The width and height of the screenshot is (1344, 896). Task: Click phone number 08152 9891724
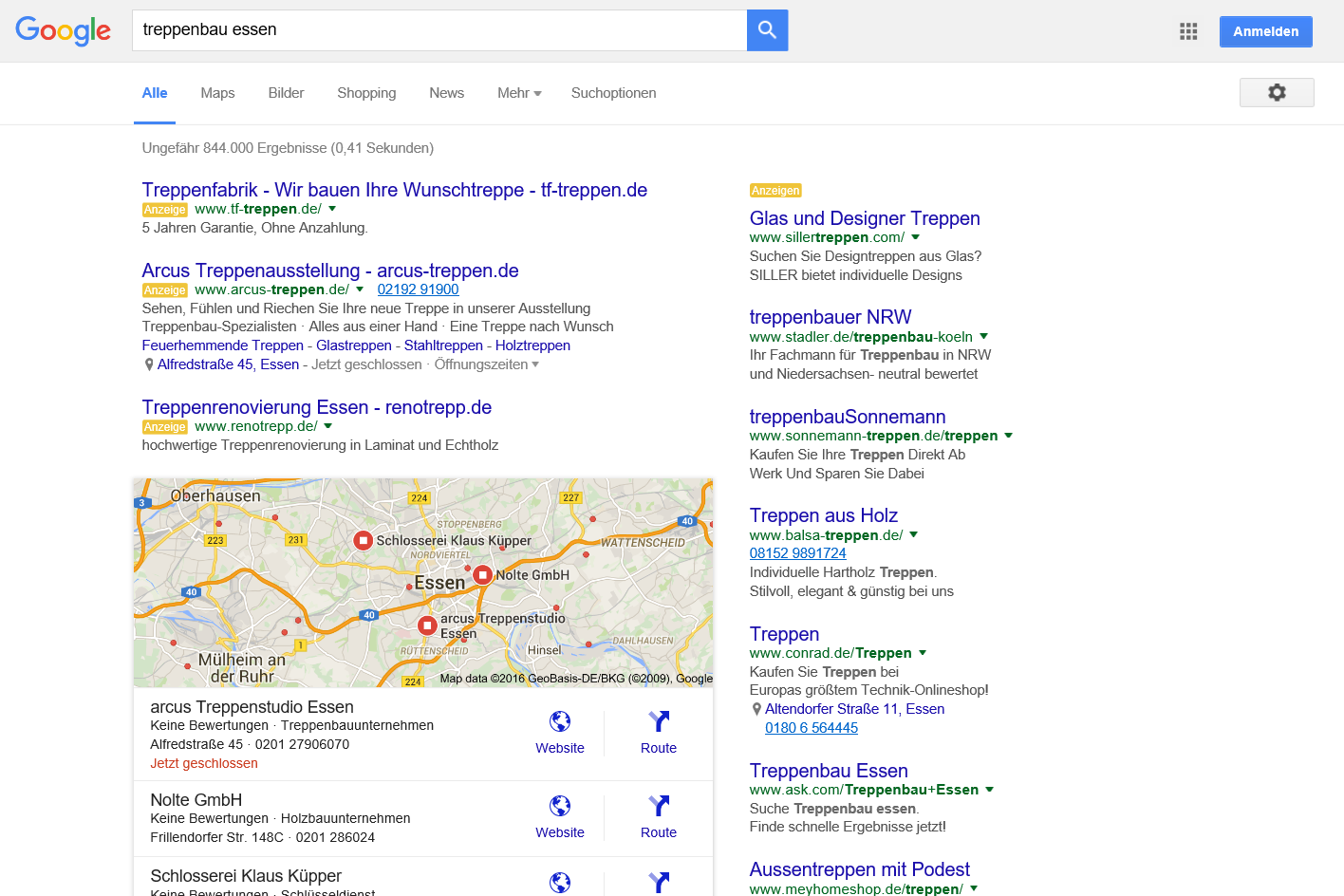pyautogui.click(x=797, y=553)
